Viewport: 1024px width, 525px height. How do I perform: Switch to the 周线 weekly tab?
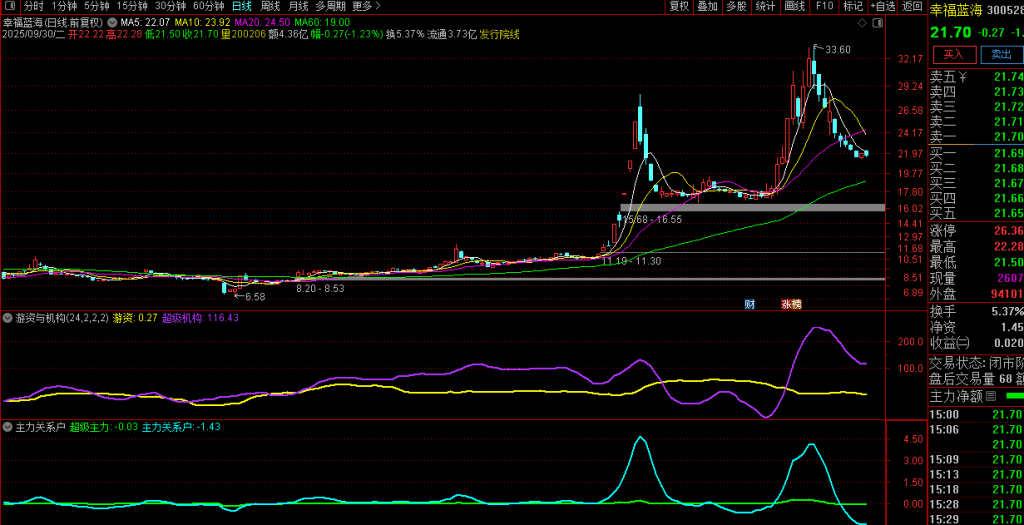[x=270, y=6]
